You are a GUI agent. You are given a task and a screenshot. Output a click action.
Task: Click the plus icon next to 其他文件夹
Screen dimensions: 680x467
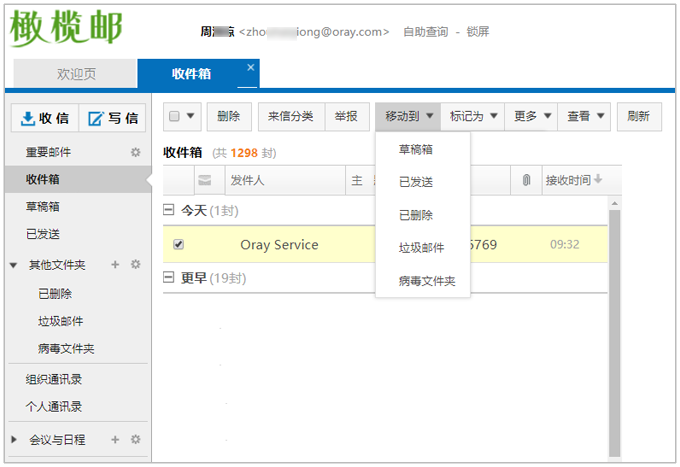click(115, 265)
